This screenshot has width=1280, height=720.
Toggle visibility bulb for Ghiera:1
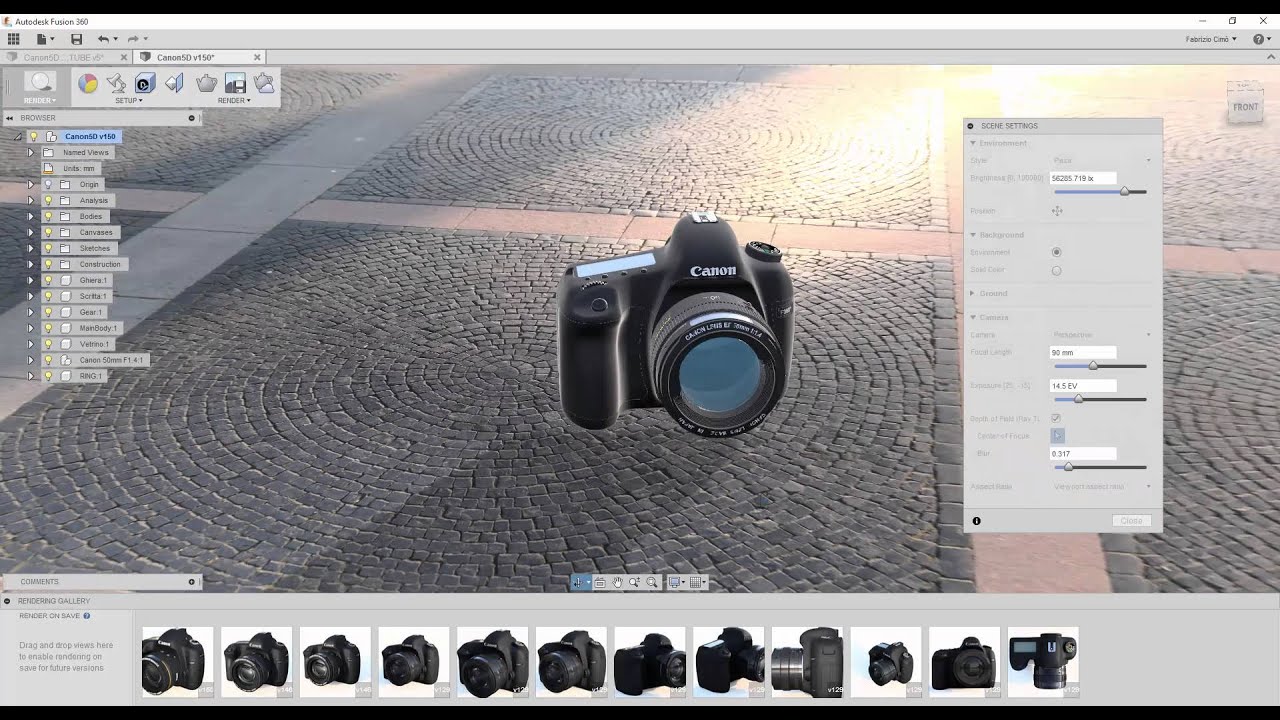tap(47, 280)
